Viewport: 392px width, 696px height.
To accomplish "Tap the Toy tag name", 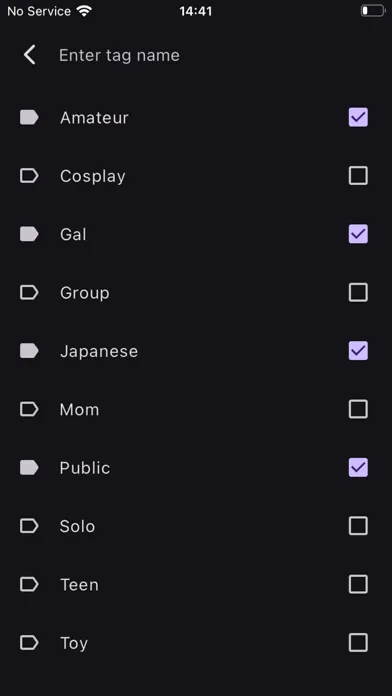I will (74, 643).
